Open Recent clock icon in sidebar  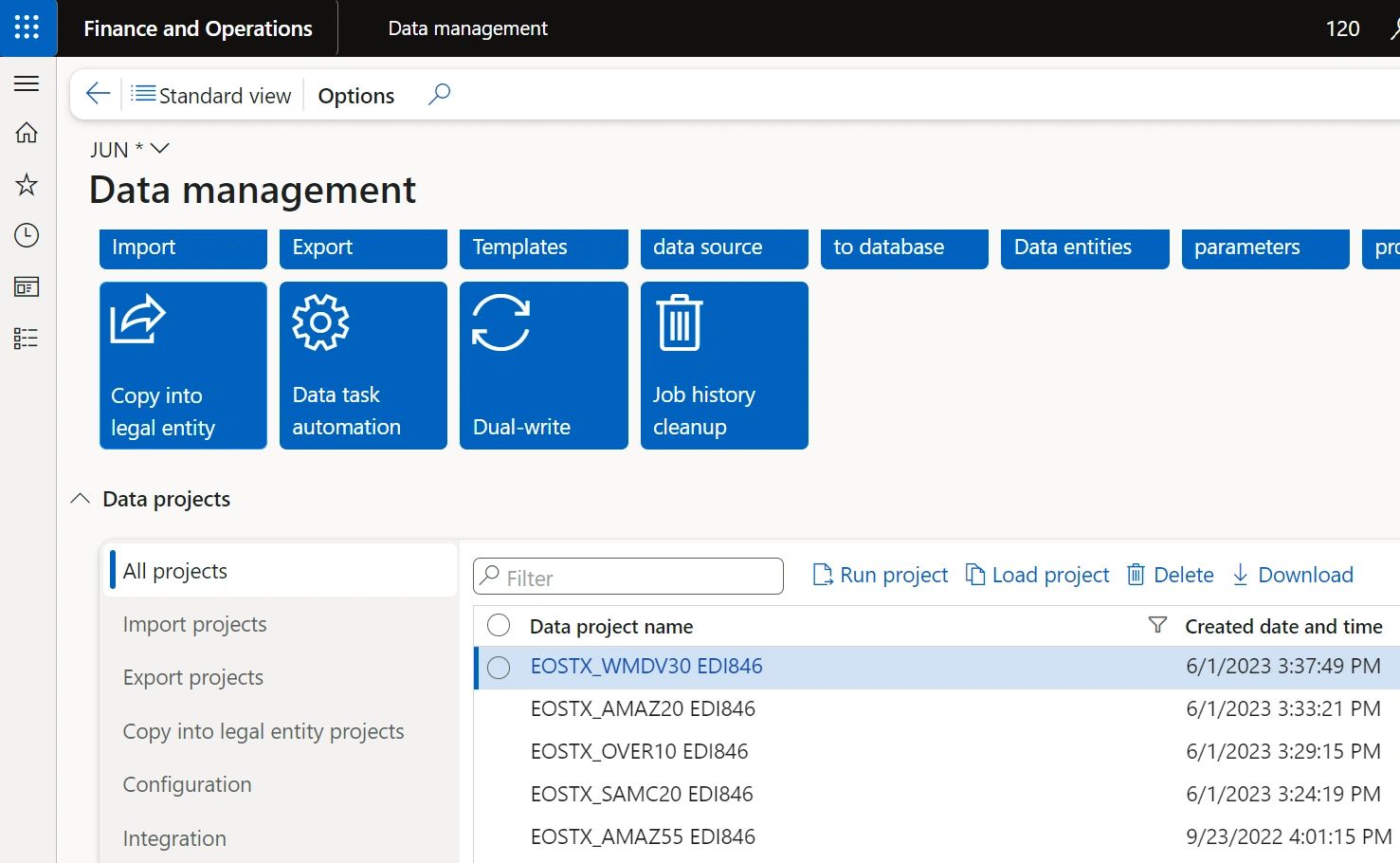(x=27, y=235)
